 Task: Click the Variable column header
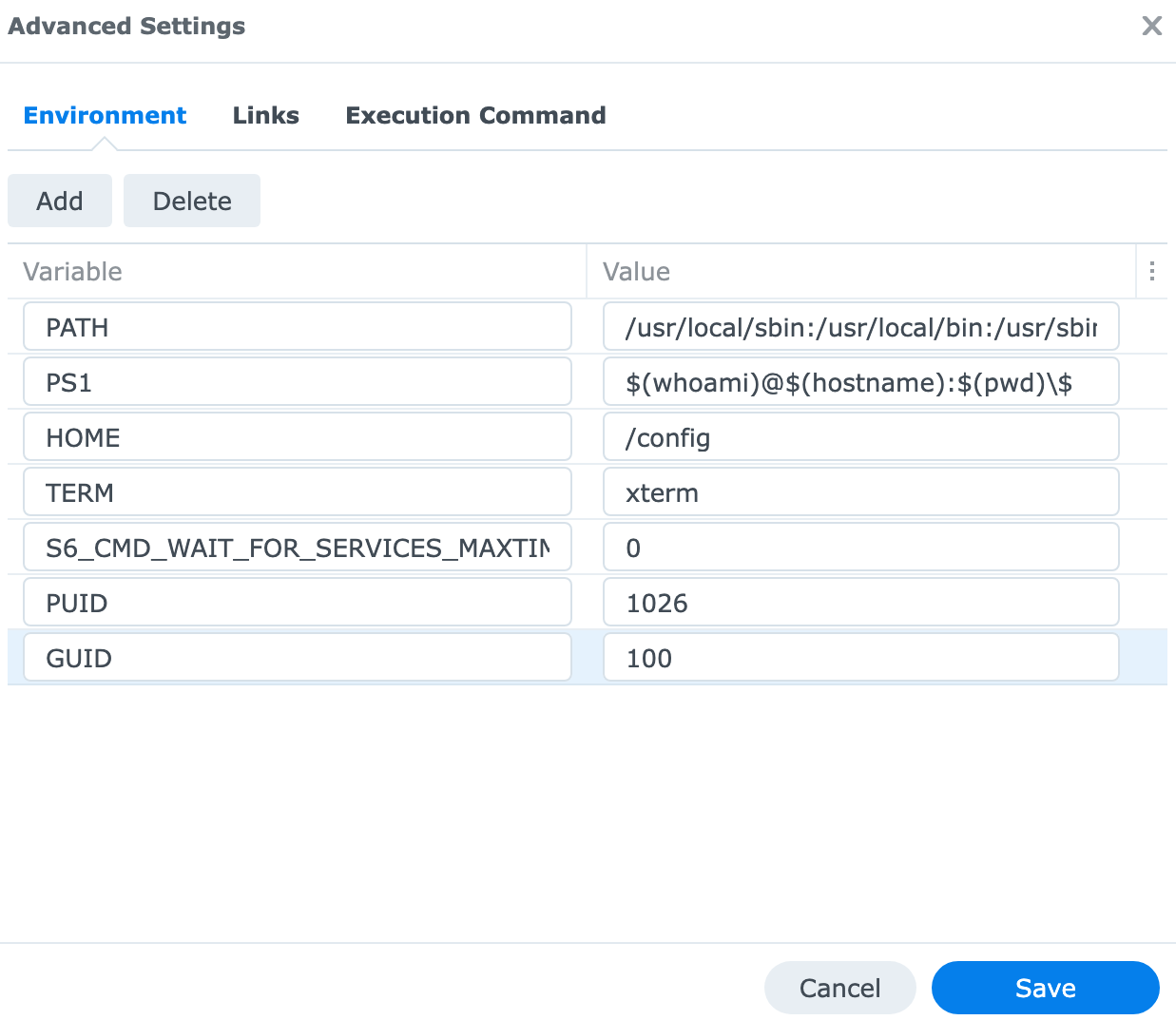click(72, 271)
